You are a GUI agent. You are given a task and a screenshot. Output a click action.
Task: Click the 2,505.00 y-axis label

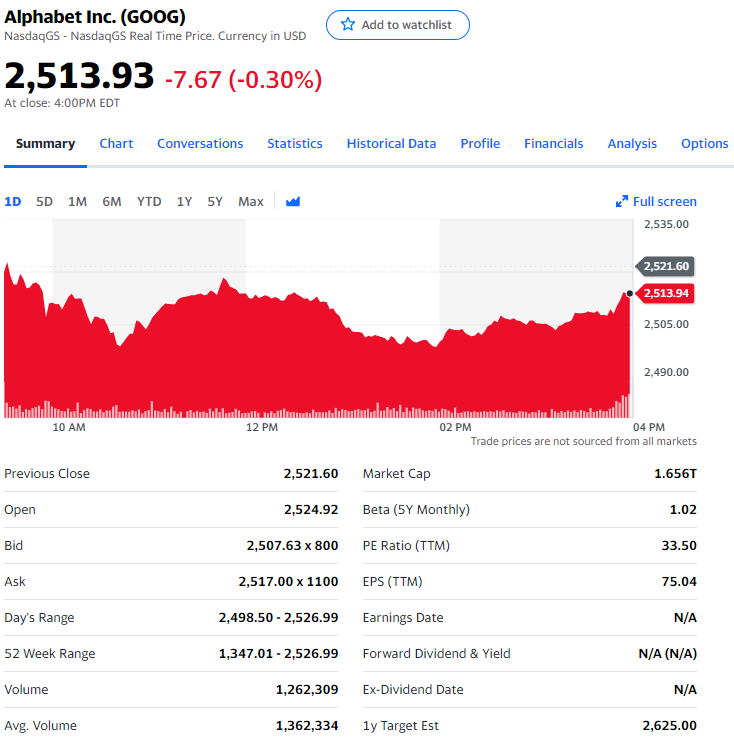coord(666,324)
